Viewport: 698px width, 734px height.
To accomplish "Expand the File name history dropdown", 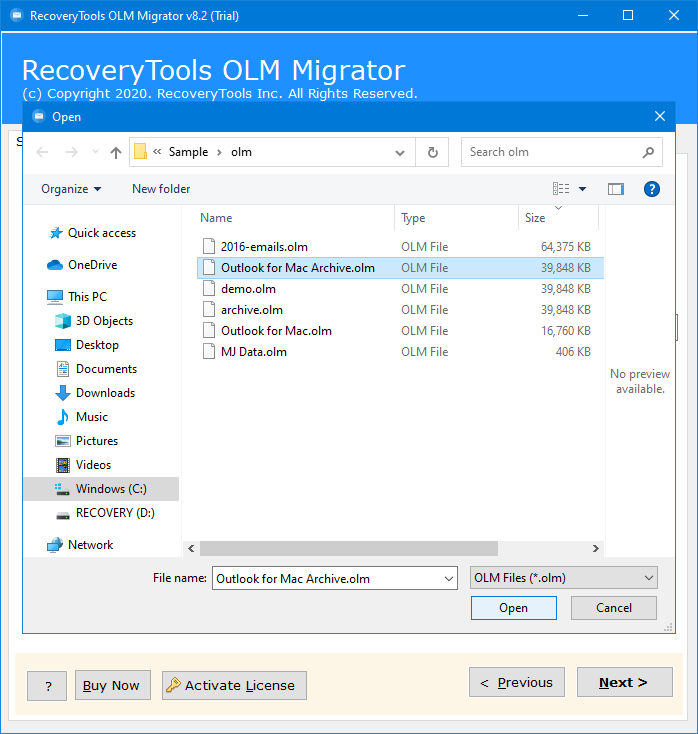I will pyautogui.click(x=448, y=579).
